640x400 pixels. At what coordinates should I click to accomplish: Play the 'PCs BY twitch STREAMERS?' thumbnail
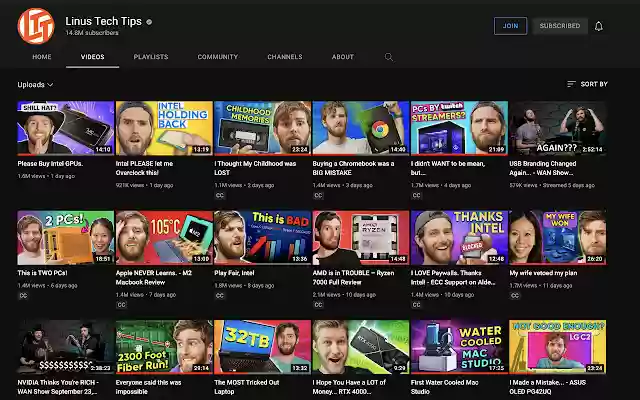coord(459,128)
